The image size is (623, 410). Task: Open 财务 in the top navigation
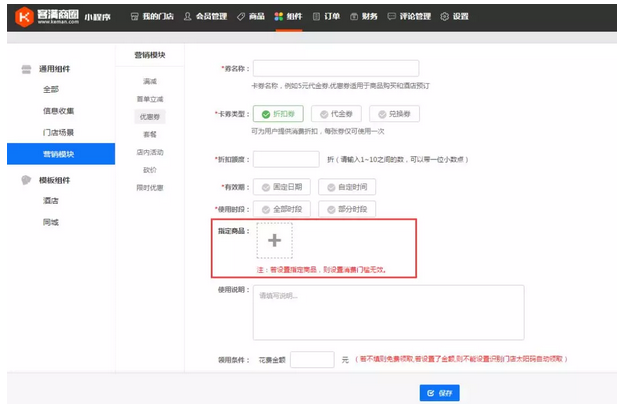(364, 16)
